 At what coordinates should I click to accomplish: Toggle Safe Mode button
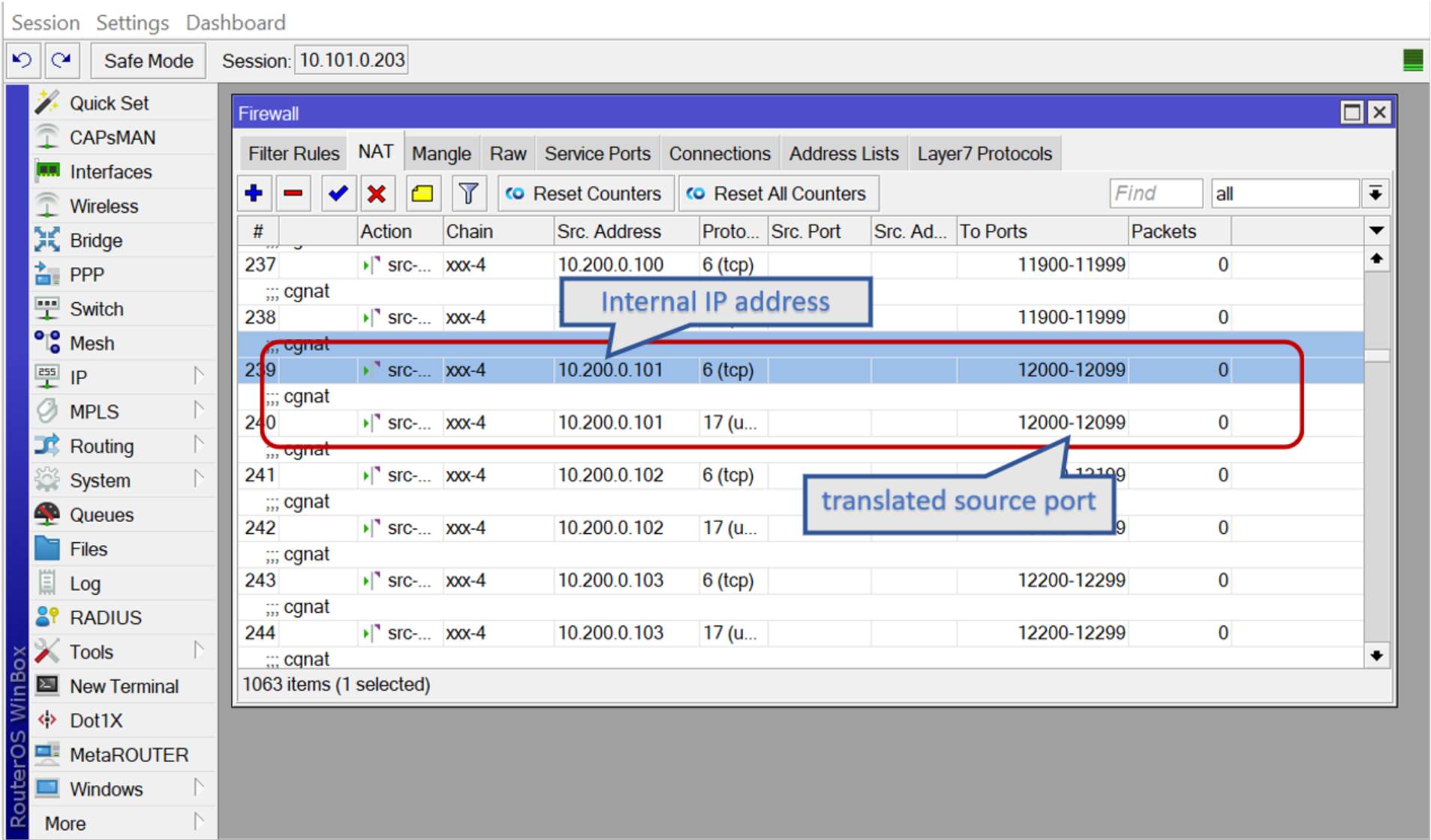click(149, 61)
